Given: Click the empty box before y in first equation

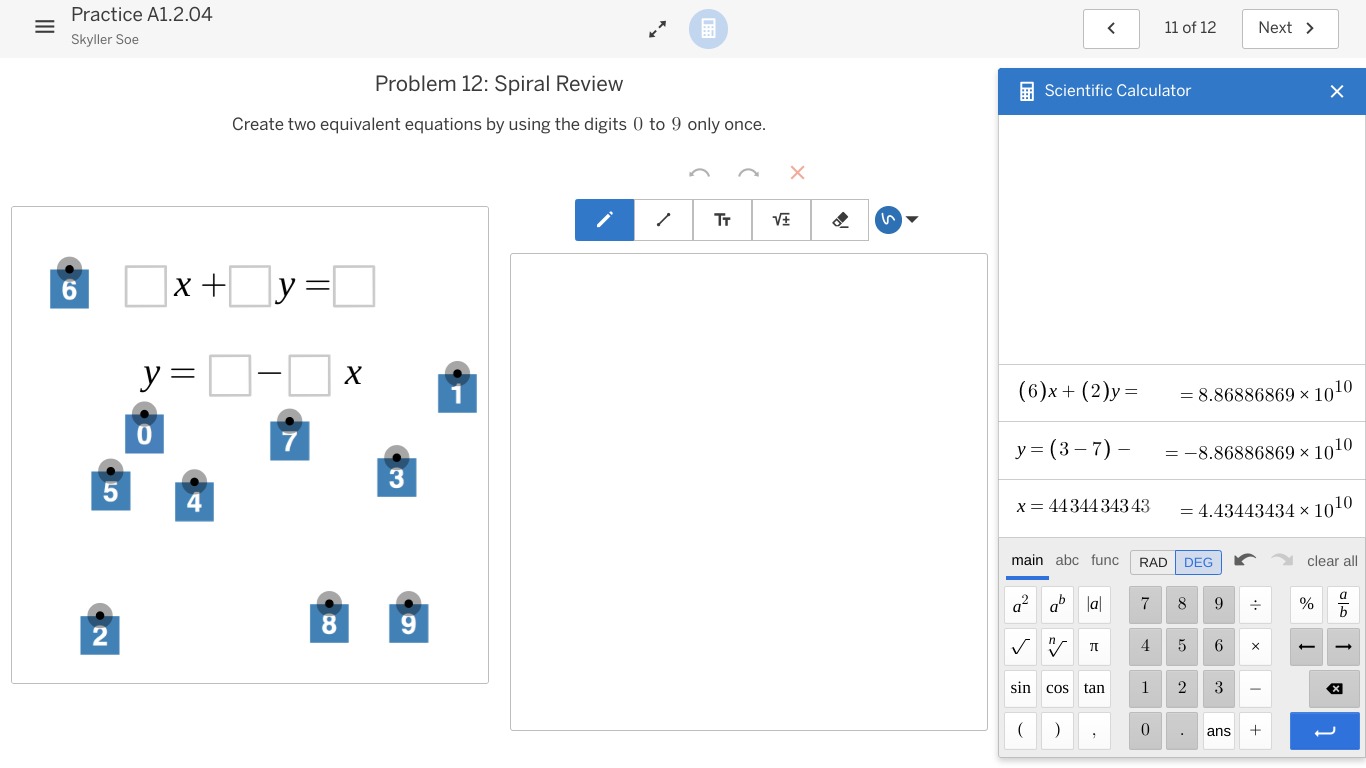Looking at the screenshot, I should [250, 286].
